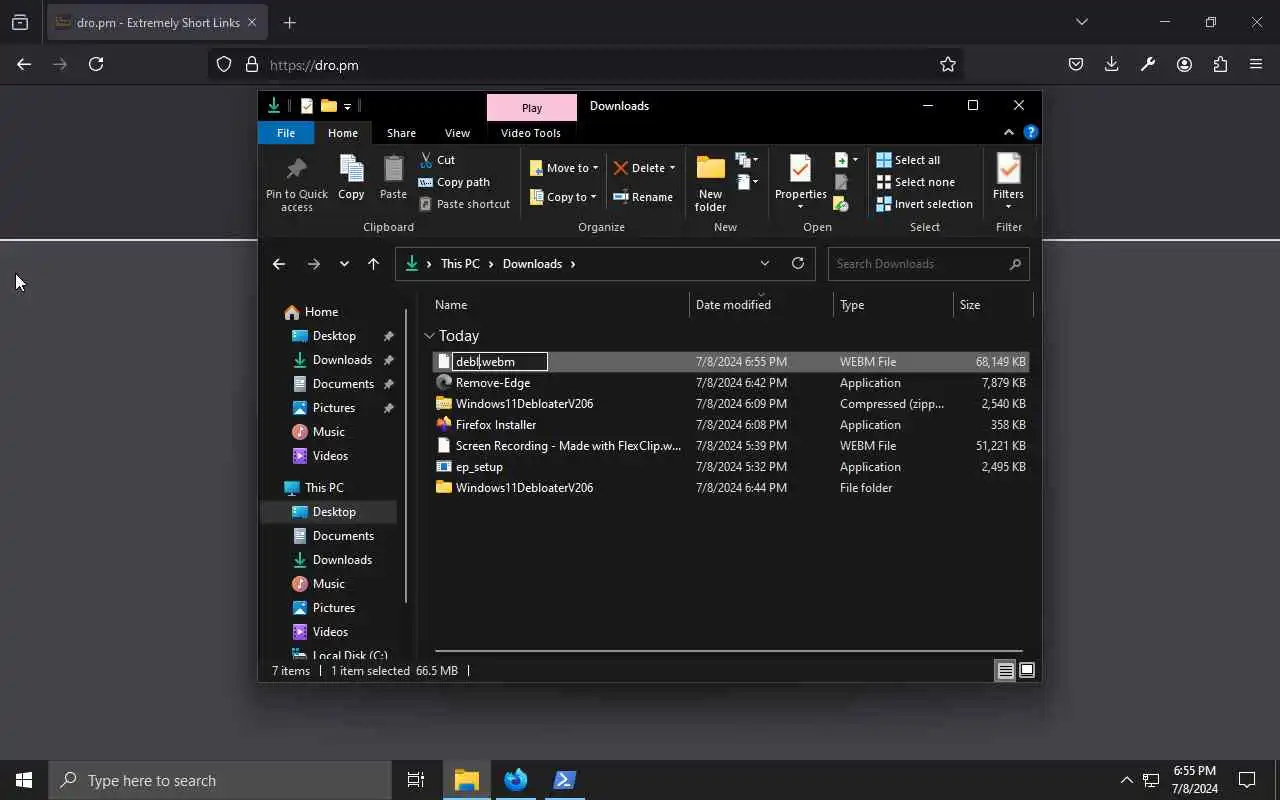
Task: Switch to the Share ribbon tab
Action: [x=401, y=133]
